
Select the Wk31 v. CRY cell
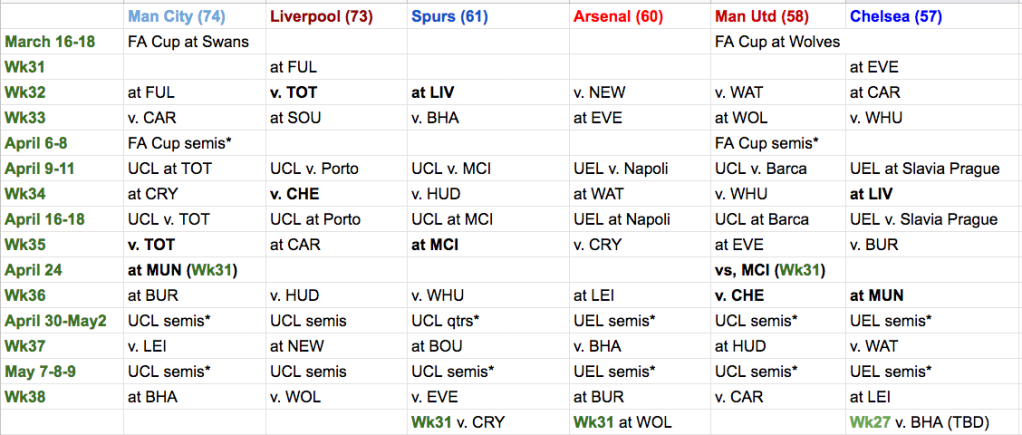pos(488,421)
